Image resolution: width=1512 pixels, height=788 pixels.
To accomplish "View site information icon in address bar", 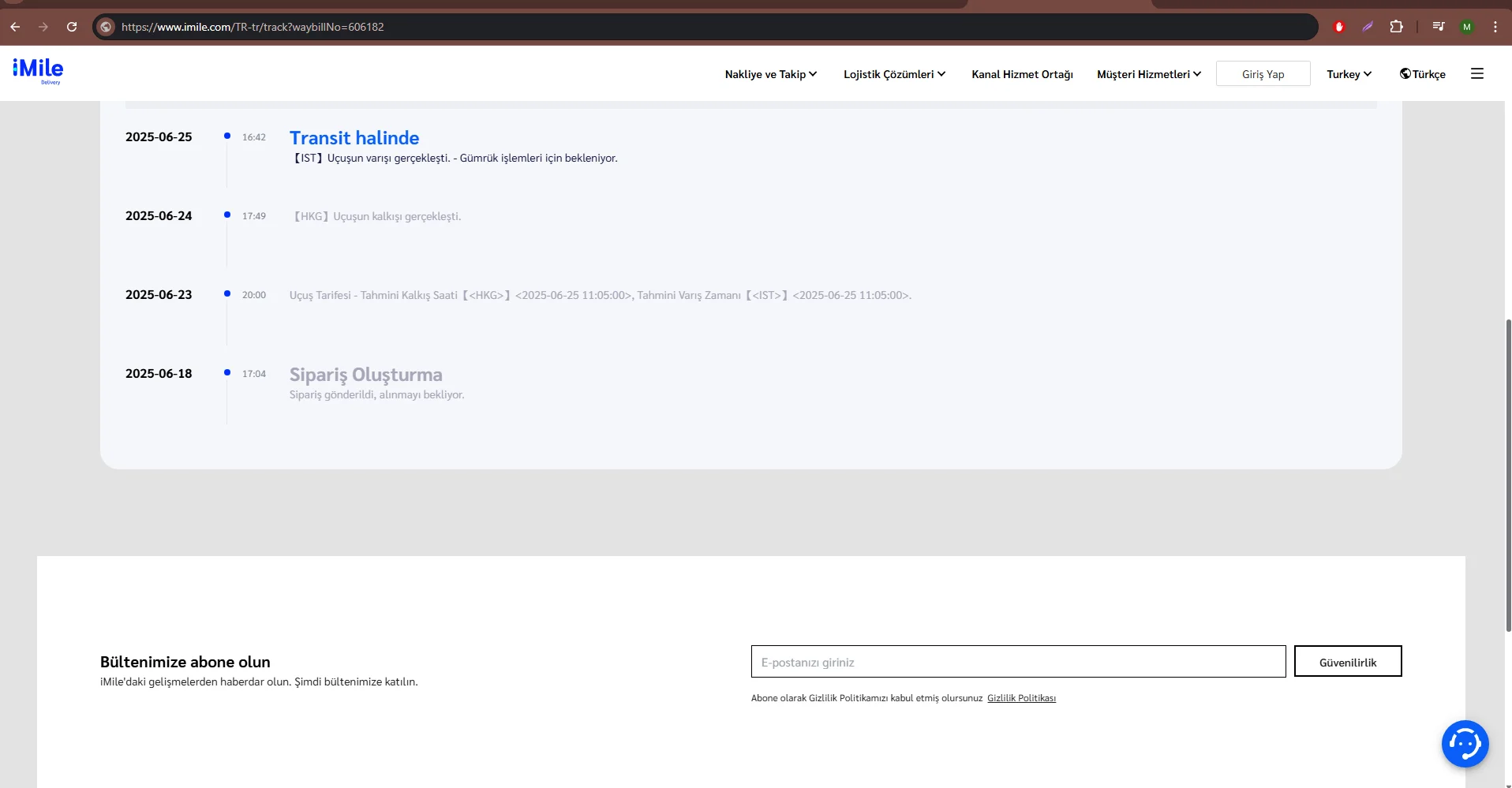I will click(x=106, y=27).
